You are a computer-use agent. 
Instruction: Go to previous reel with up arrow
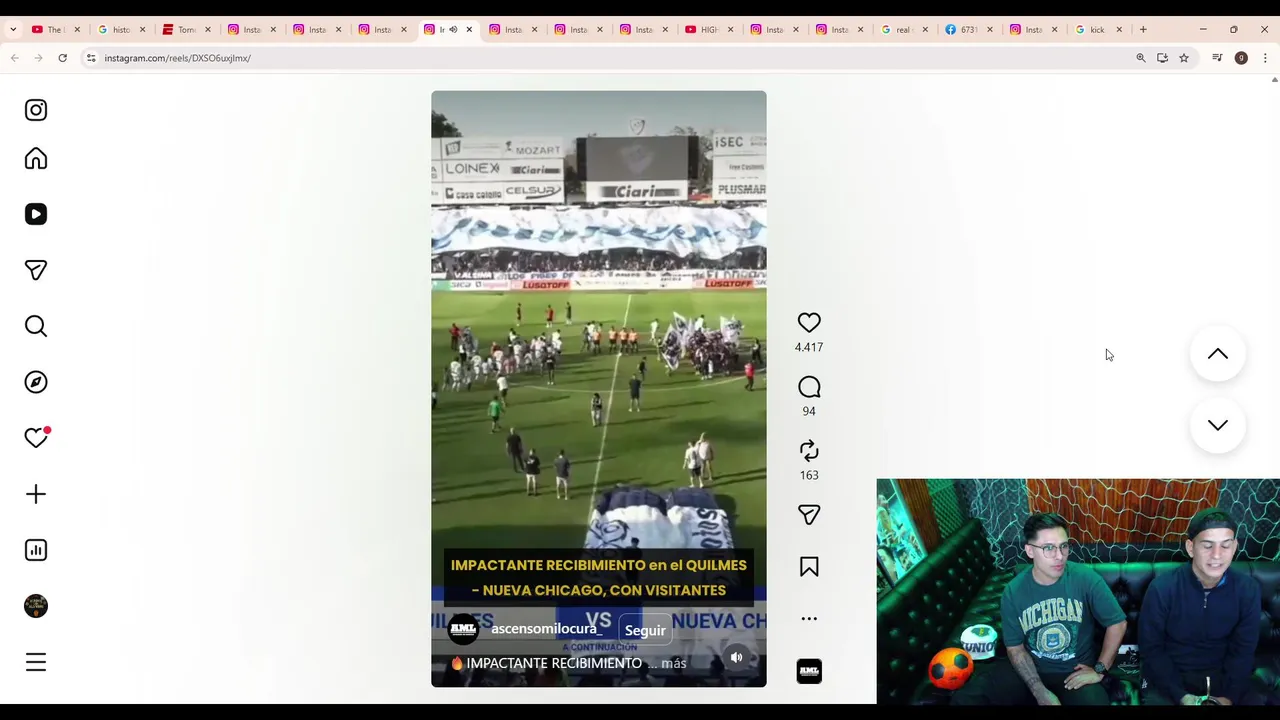tap(1217, 354)
